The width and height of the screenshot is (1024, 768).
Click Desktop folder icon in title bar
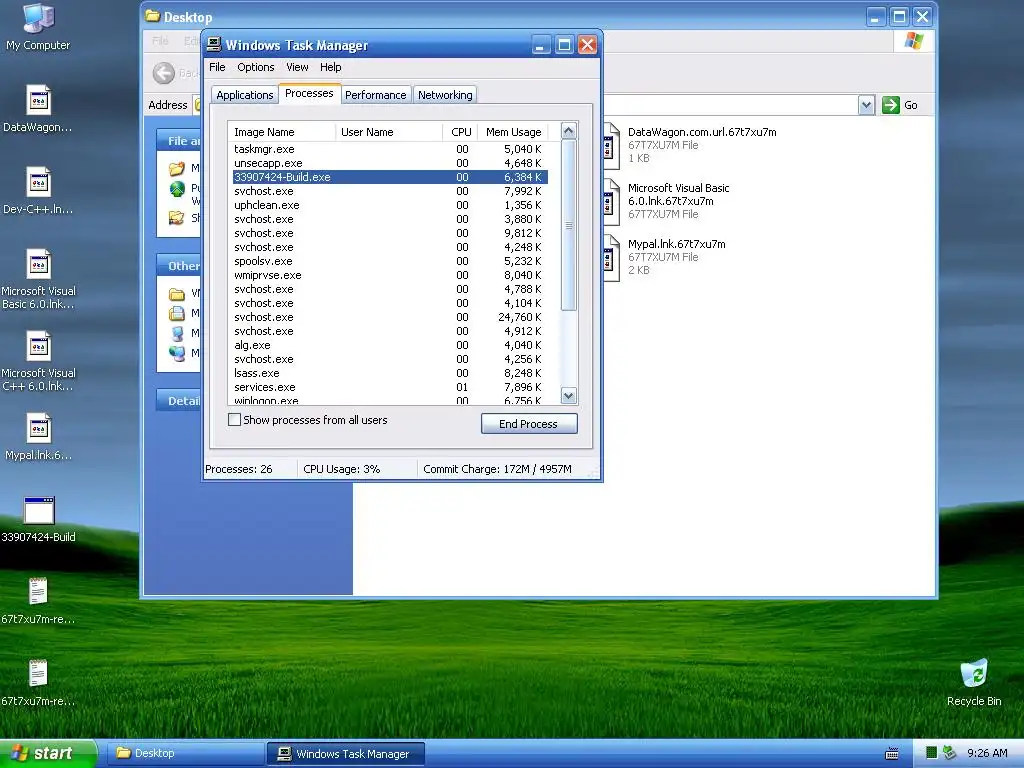point(152,16)
